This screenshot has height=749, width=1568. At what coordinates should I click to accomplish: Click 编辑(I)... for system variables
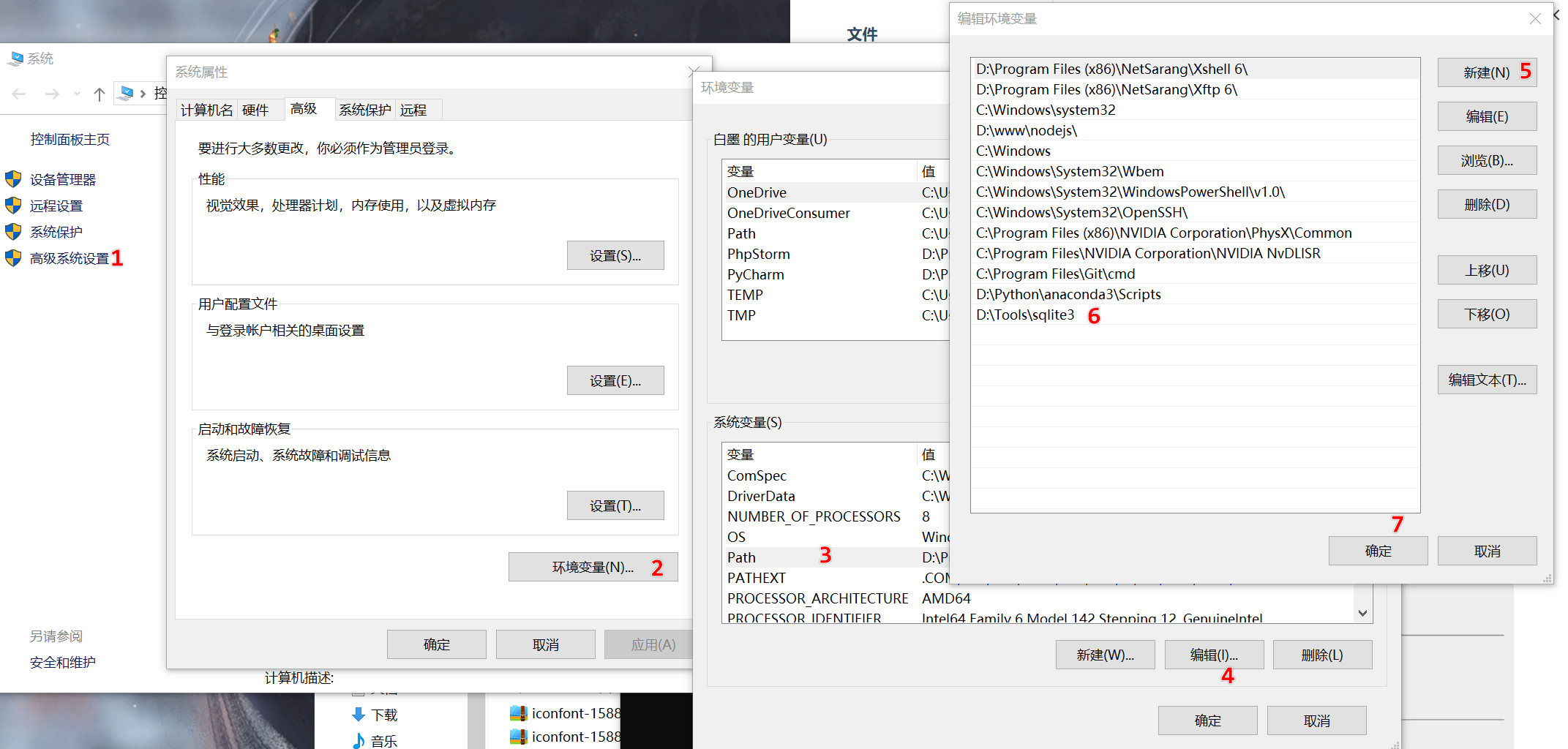coord(1214,655)
